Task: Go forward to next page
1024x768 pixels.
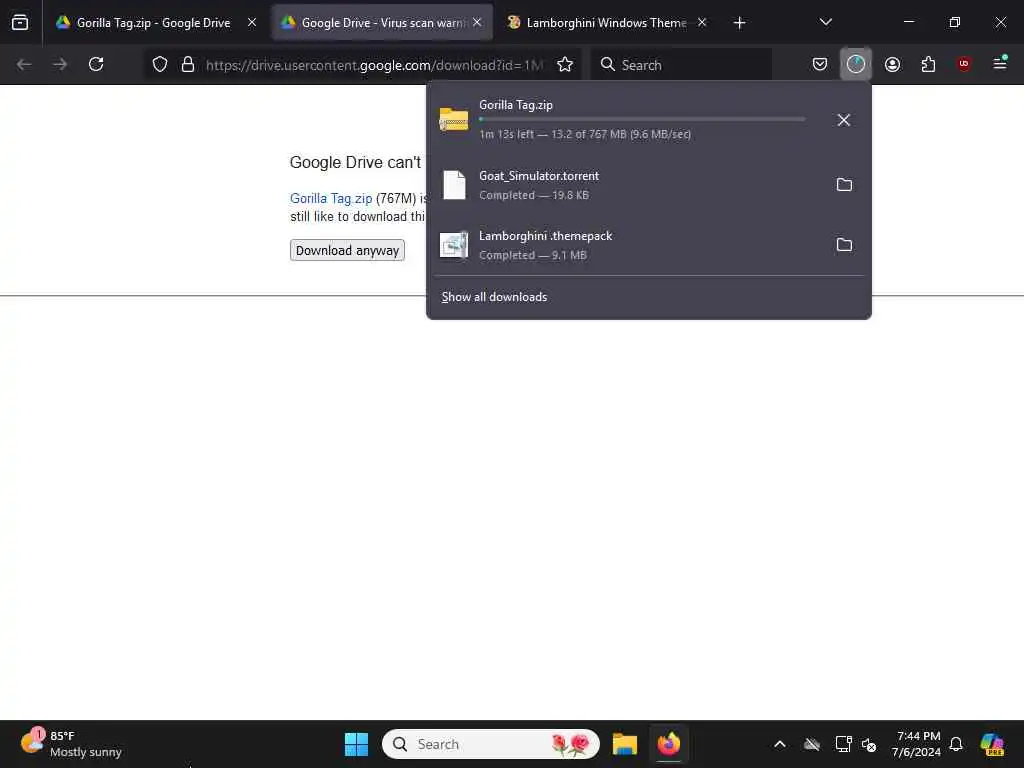Action: (60, 65)
